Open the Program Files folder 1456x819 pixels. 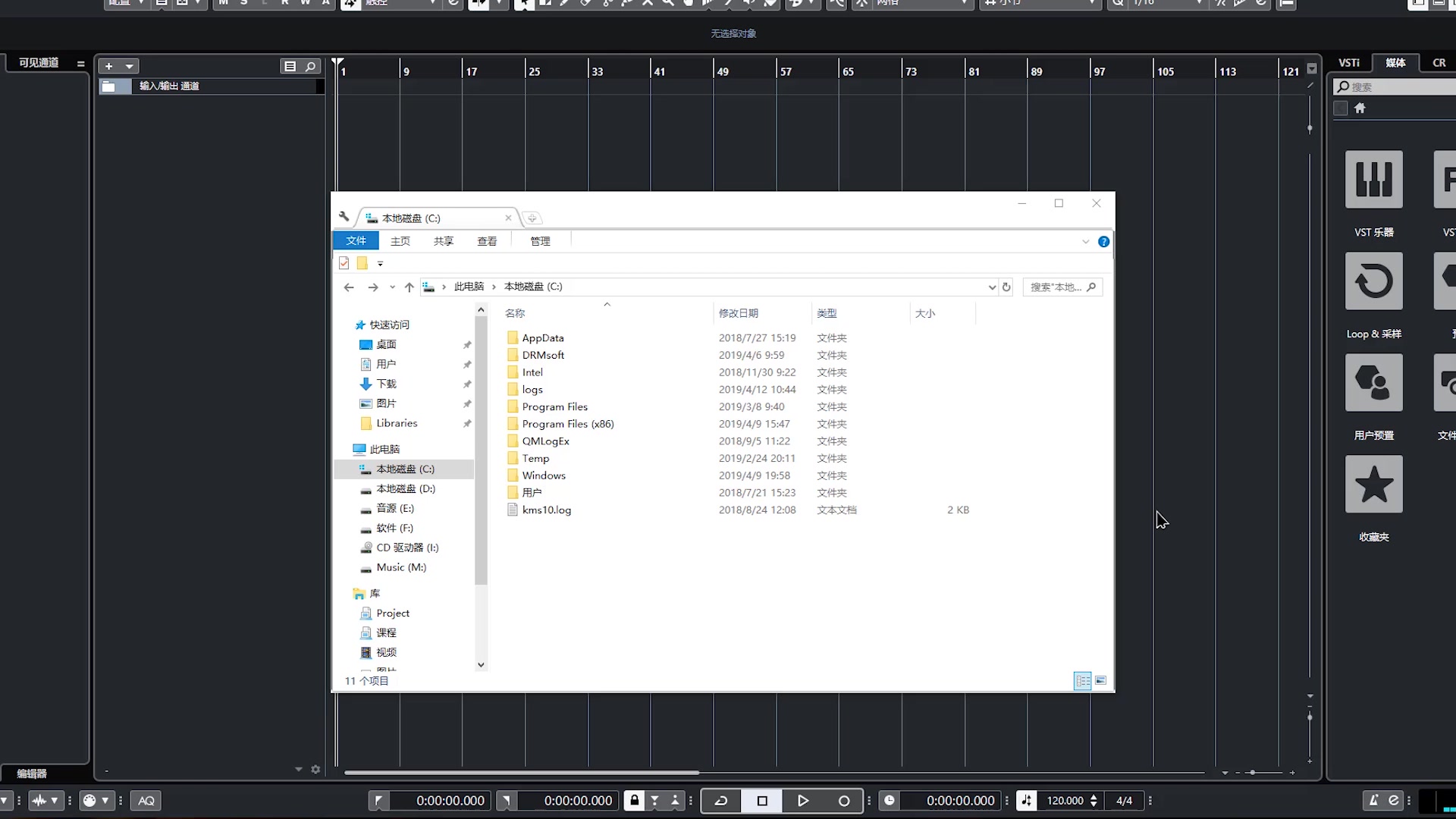click(554, 407)
